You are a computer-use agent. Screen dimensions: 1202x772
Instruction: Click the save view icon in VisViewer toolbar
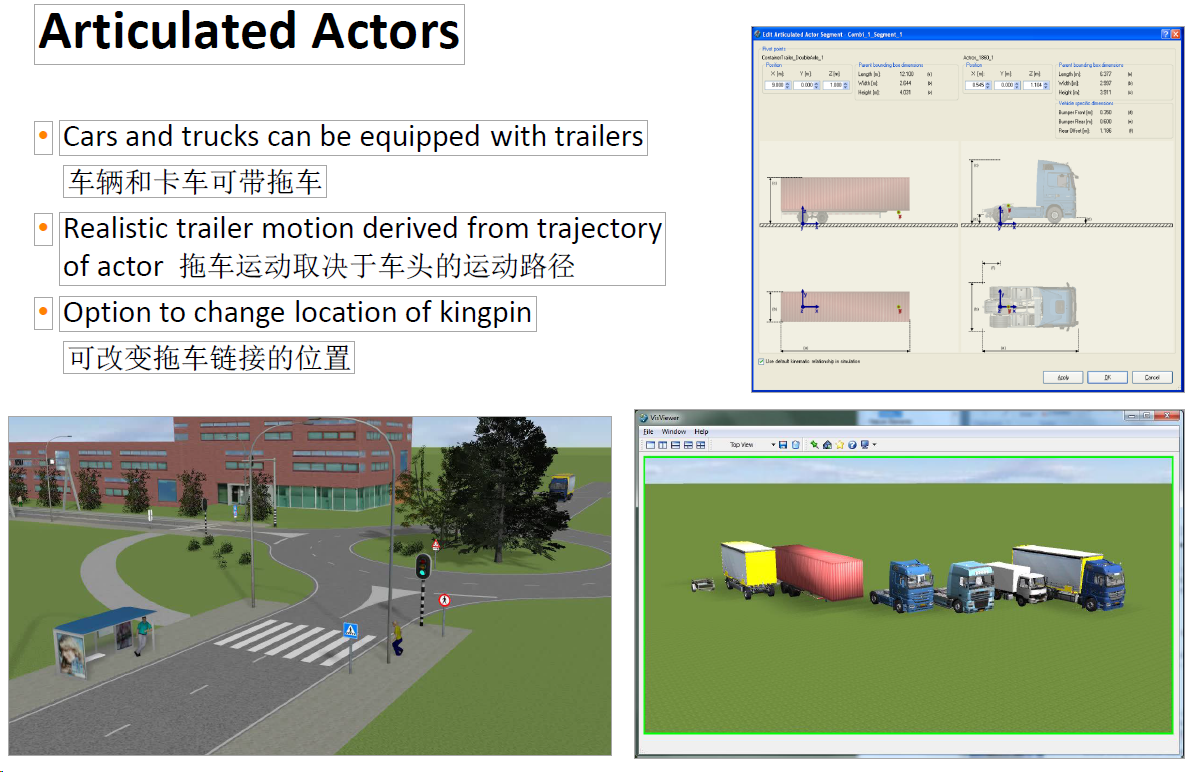[783, 444]
